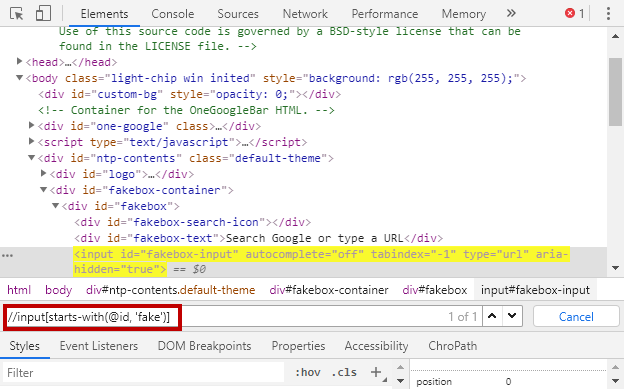The width and height of the screenshot is (624, 389).
Task: Click the DOM tree scroll down arrow
Action: point(615,268)
